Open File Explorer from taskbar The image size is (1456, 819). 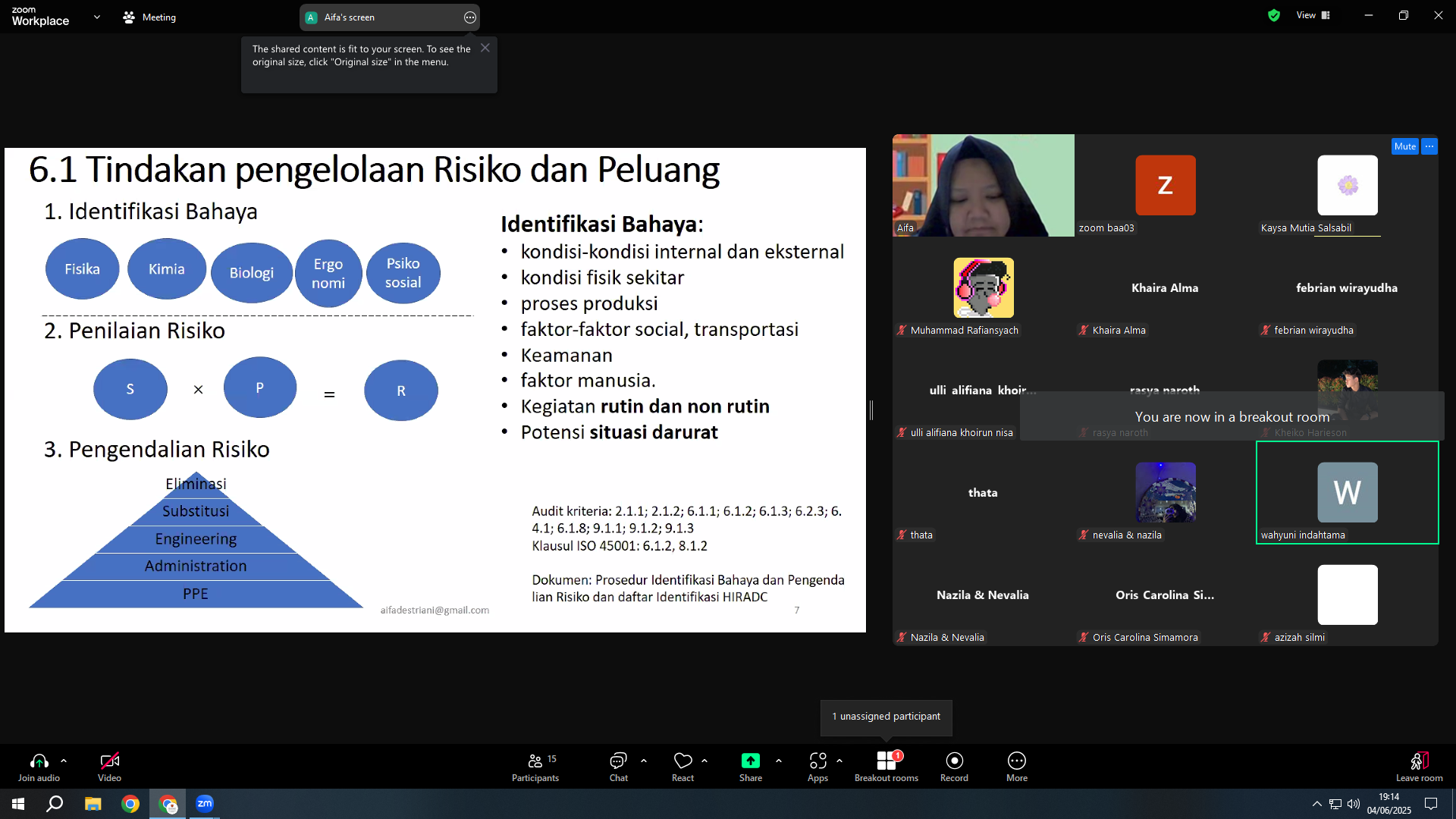coord(93,804)
